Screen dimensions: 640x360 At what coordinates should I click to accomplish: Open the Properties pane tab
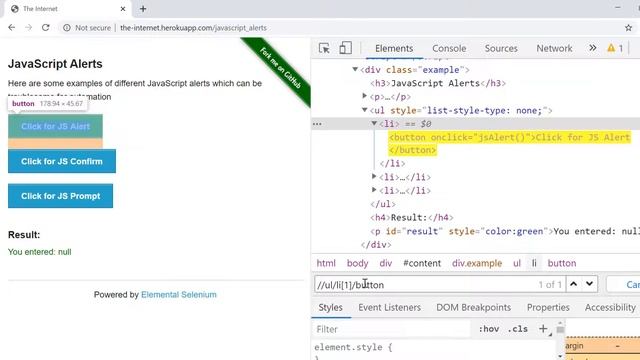548,307
